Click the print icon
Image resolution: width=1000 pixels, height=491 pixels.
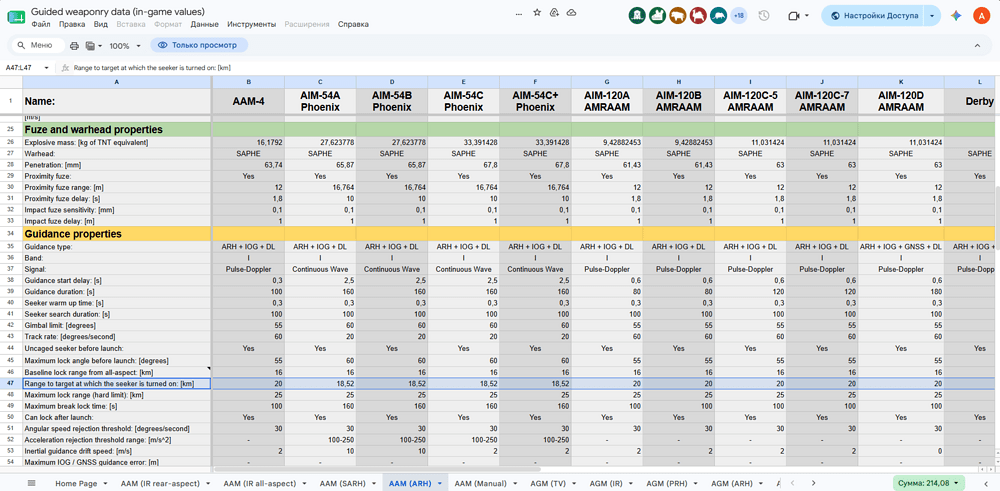(74, 46)
